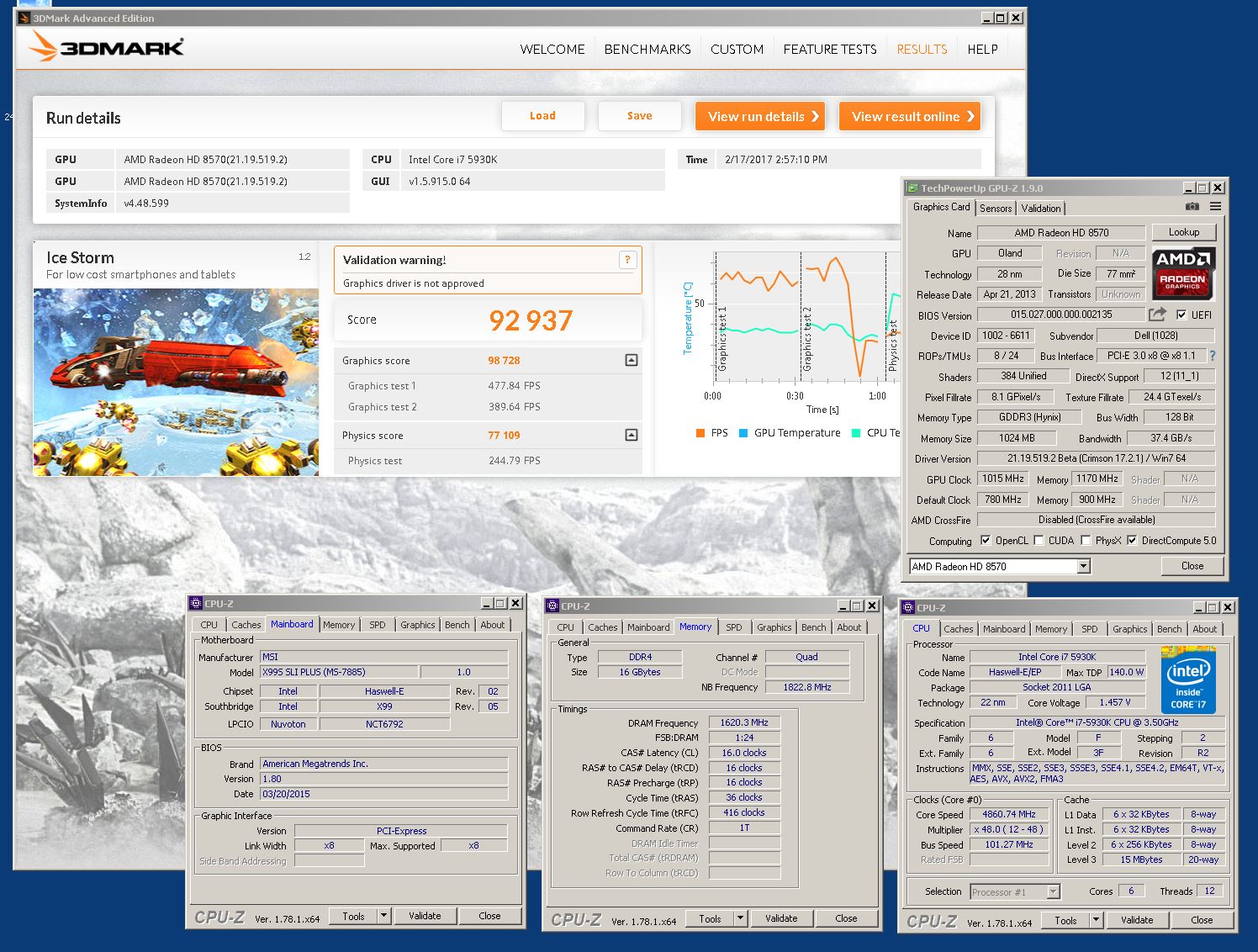Click CPU-Z Mainboard window title icon
The width and height of the screenshot is (1258, 952).
point(196,603)
